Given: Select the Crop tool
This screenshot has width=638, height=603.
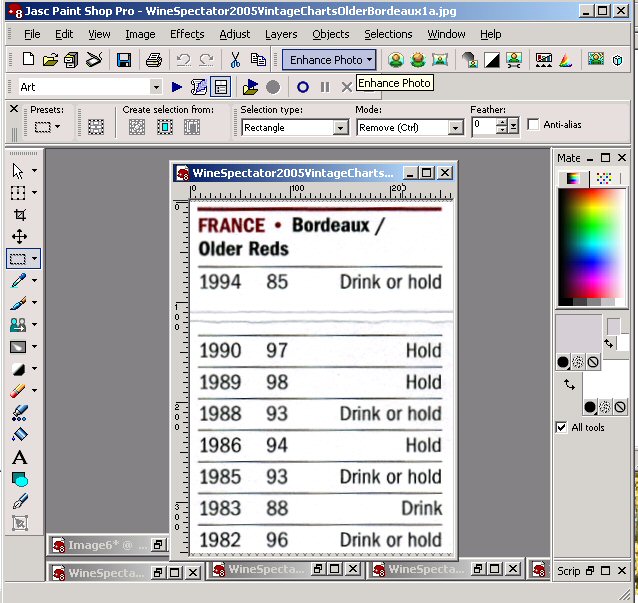Looking at the screenshot, I should (x=19, y=215).
